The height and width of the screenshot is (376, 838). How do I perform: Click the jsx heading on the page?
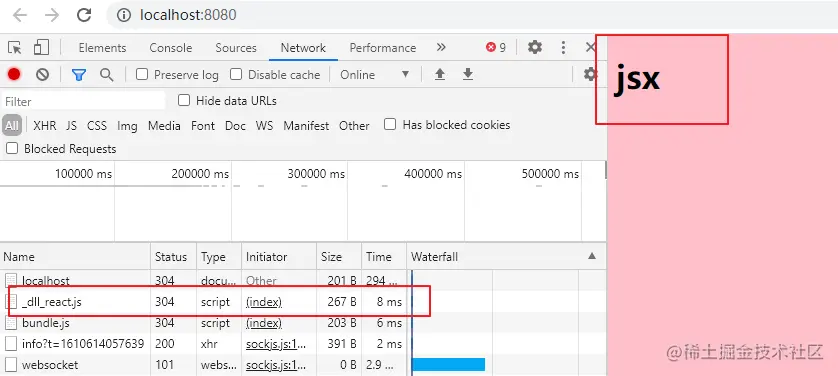point(637,79)
